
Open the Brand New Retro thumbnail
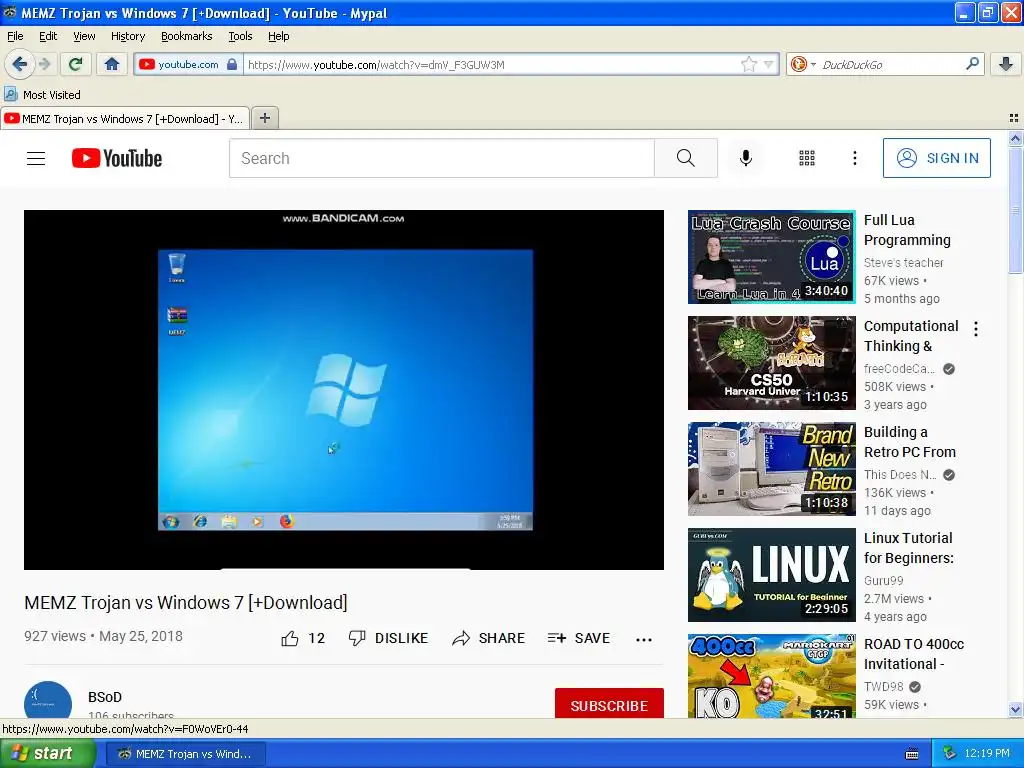[x=771, y=468]
